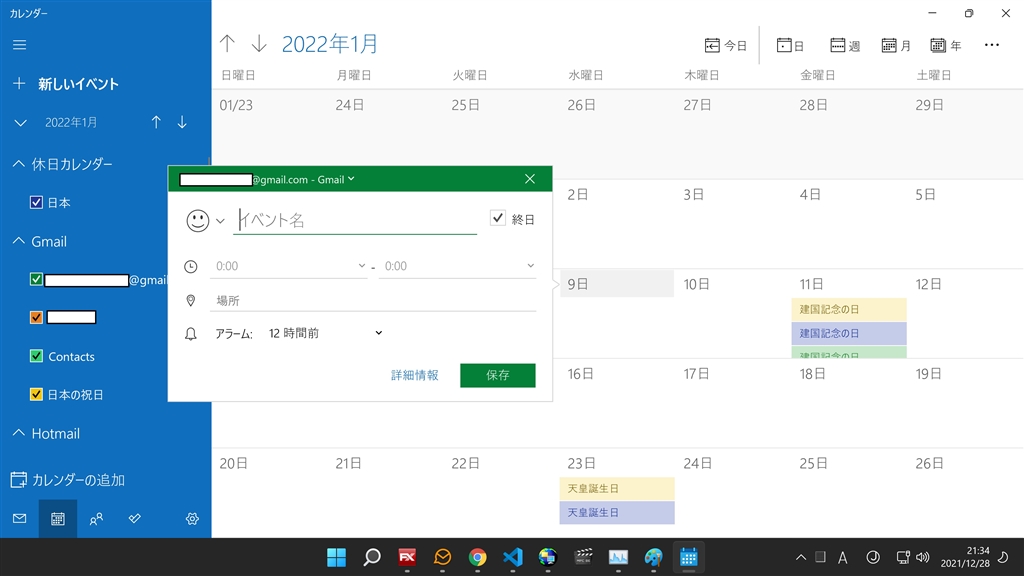Go to next month in sidebar

pyautogui.click(x=182, y=122)
